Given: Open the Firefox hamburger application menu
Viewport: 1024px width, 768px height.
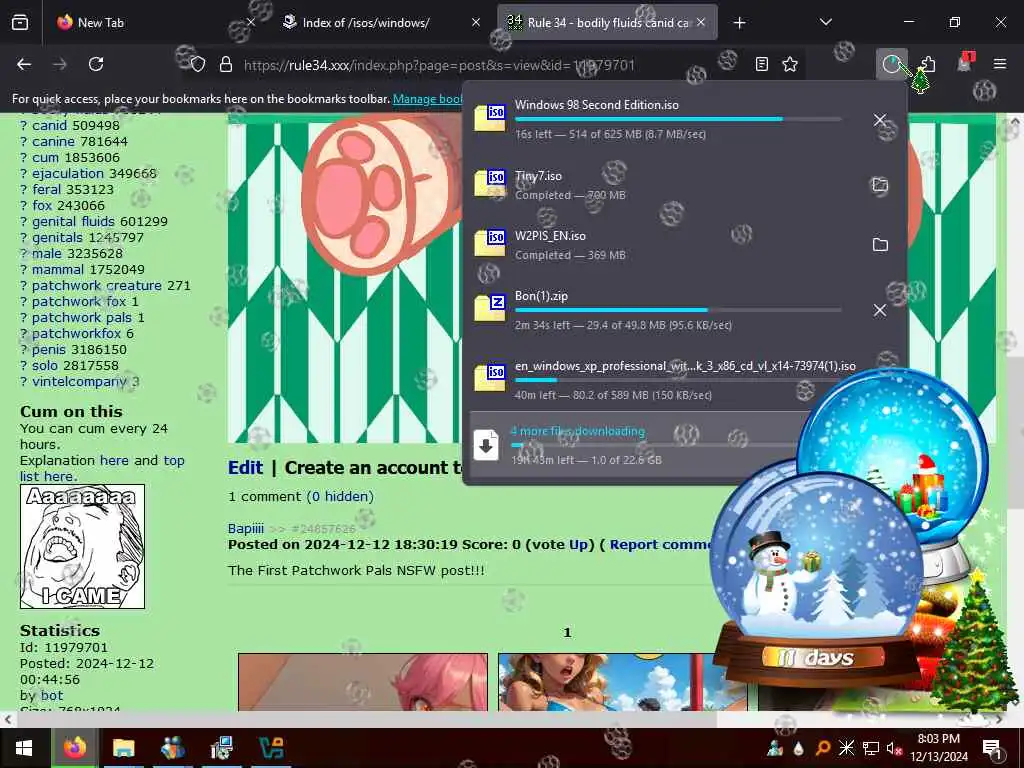Looking at the screenshot, I should 1000,64.
